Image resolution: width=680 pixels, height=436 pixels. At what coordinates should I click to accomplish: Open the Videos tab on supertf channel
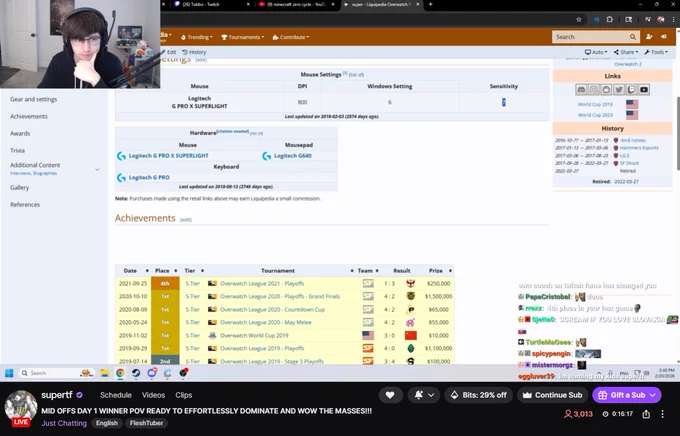click(x=154, y=395)
